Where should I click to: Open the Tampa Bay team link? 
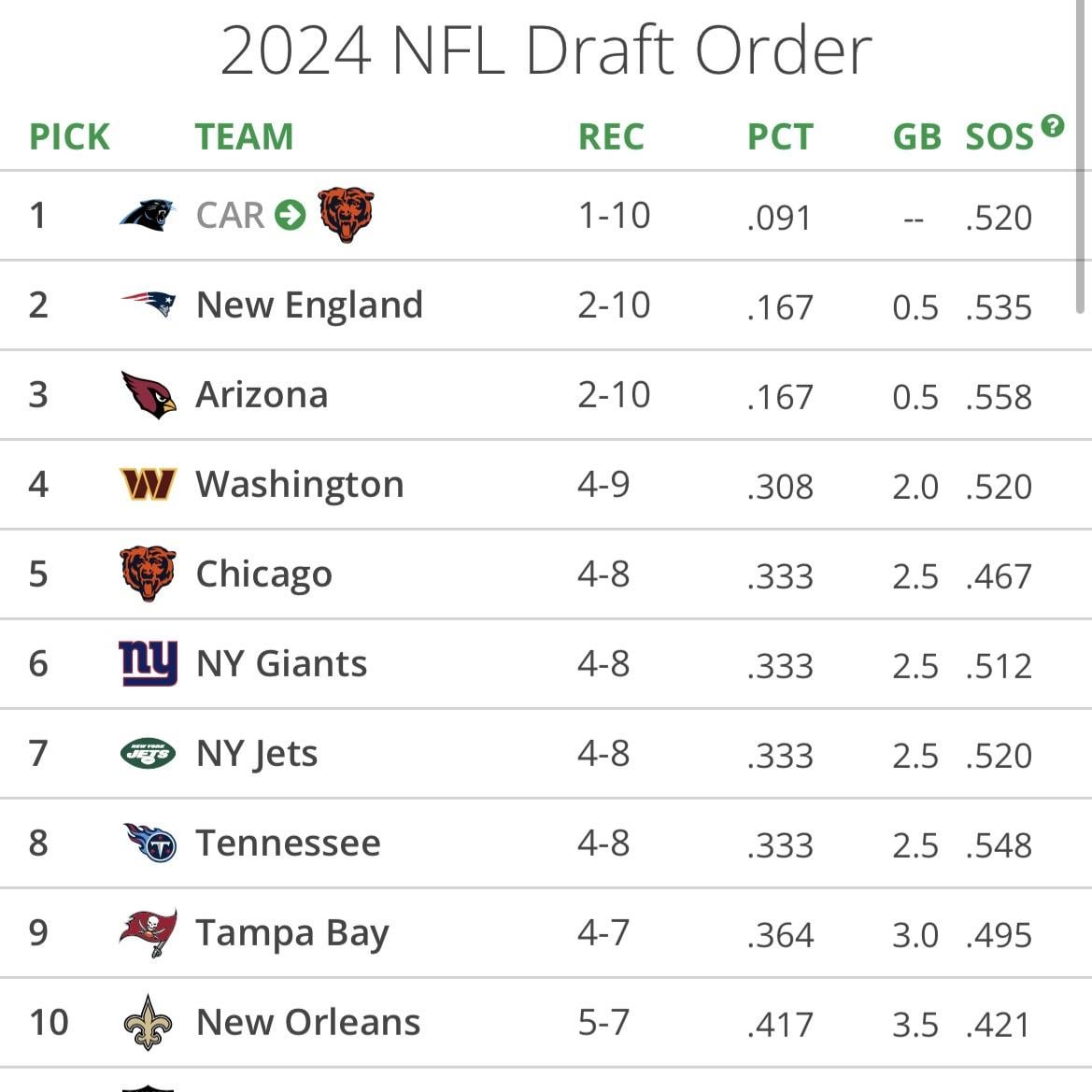[x=291, y=933]
